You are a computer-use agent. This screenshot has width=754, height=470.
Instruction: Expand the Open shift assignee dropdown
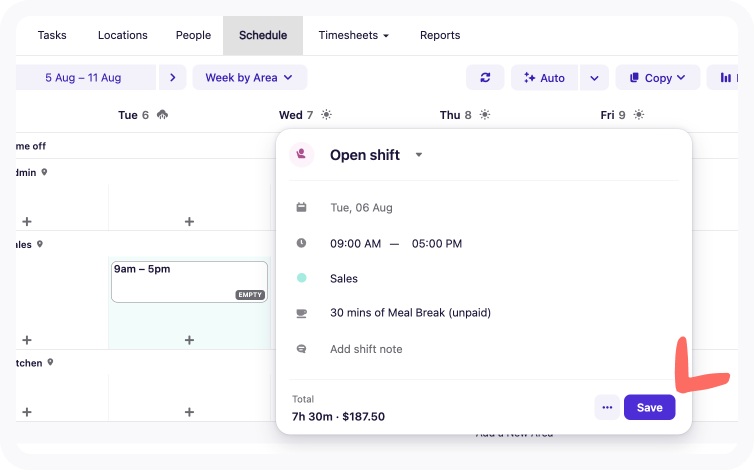click(x=419, y=155)
